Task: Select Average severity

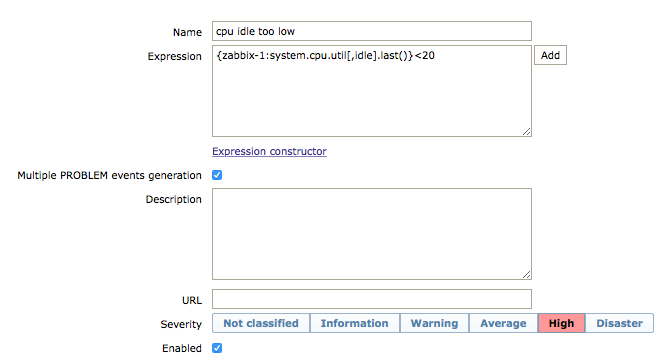Action: pos(503,323)
